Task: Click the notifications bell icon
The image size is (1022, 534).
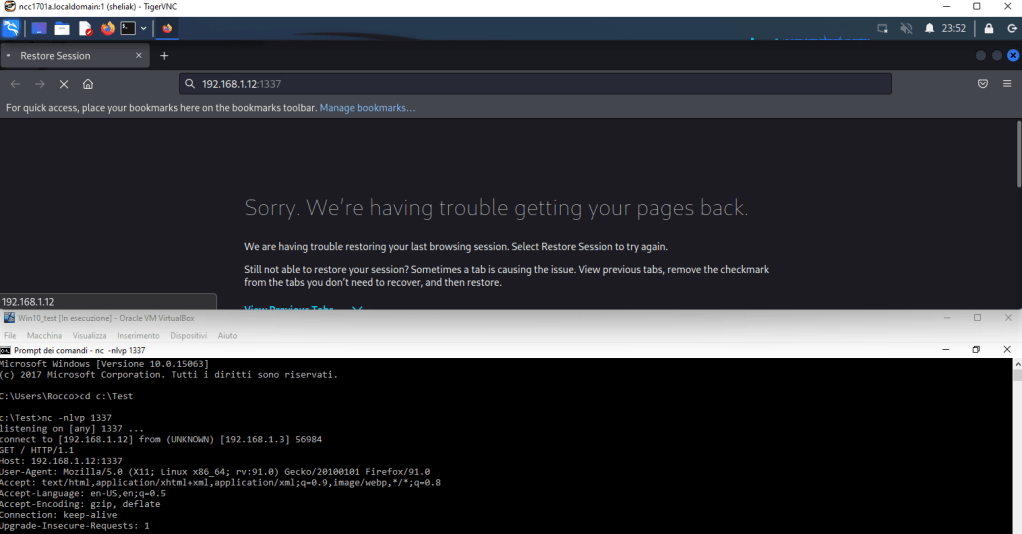Action: click(x=929, y=29)
